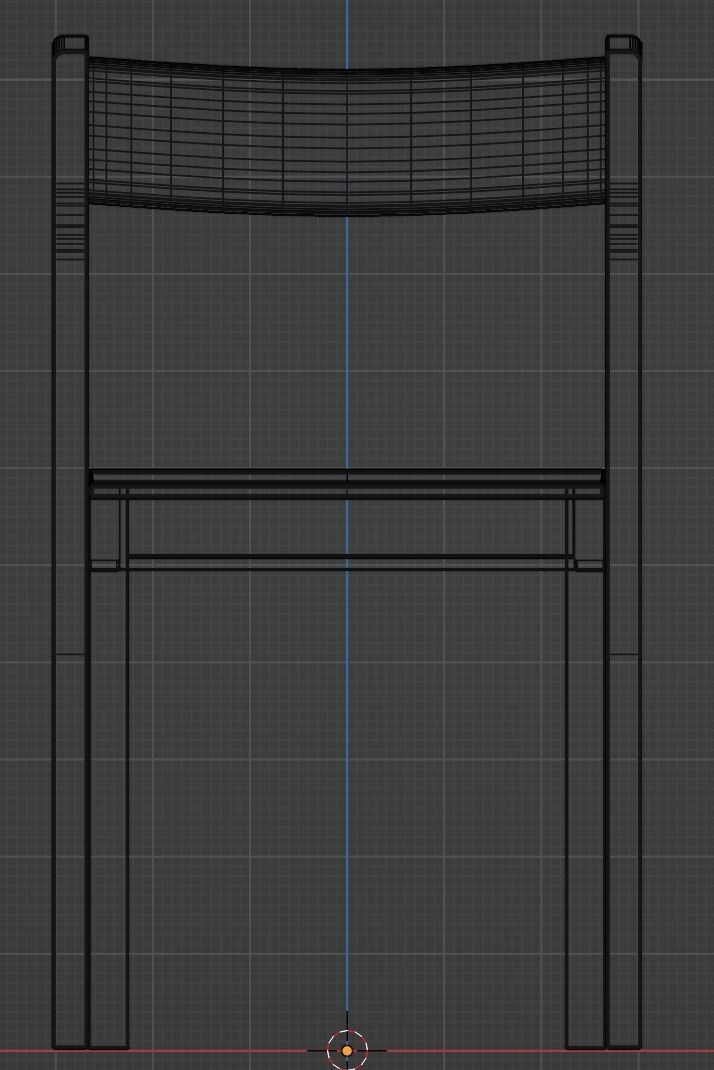This screenshot has width=714, height=1070.
Task: Click the rounded cap atop left rear leg
Action: (71, 44)
